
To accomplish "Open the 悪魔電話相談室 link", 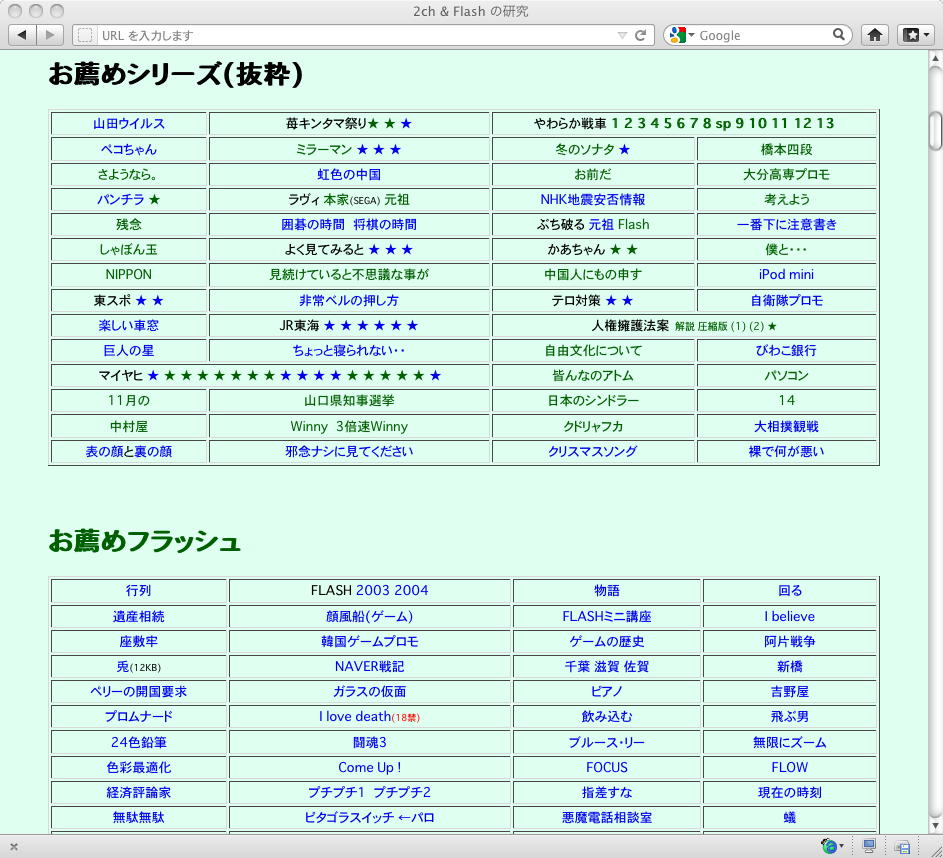I will pos(607,818).
